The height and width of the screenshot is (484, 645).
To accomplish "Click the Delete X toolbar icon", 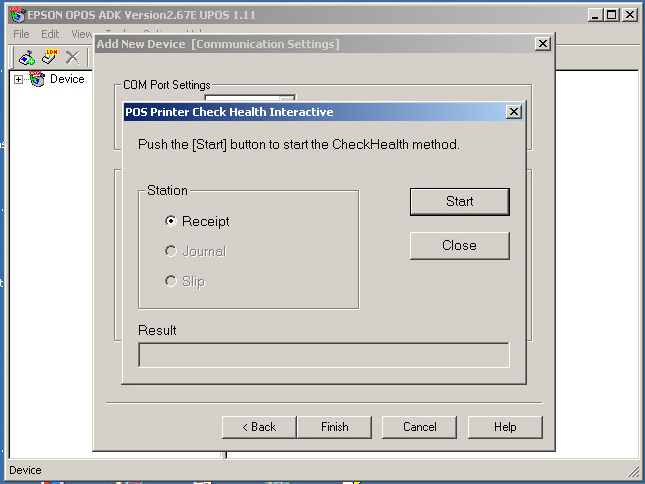I will [x=72, y=57].
